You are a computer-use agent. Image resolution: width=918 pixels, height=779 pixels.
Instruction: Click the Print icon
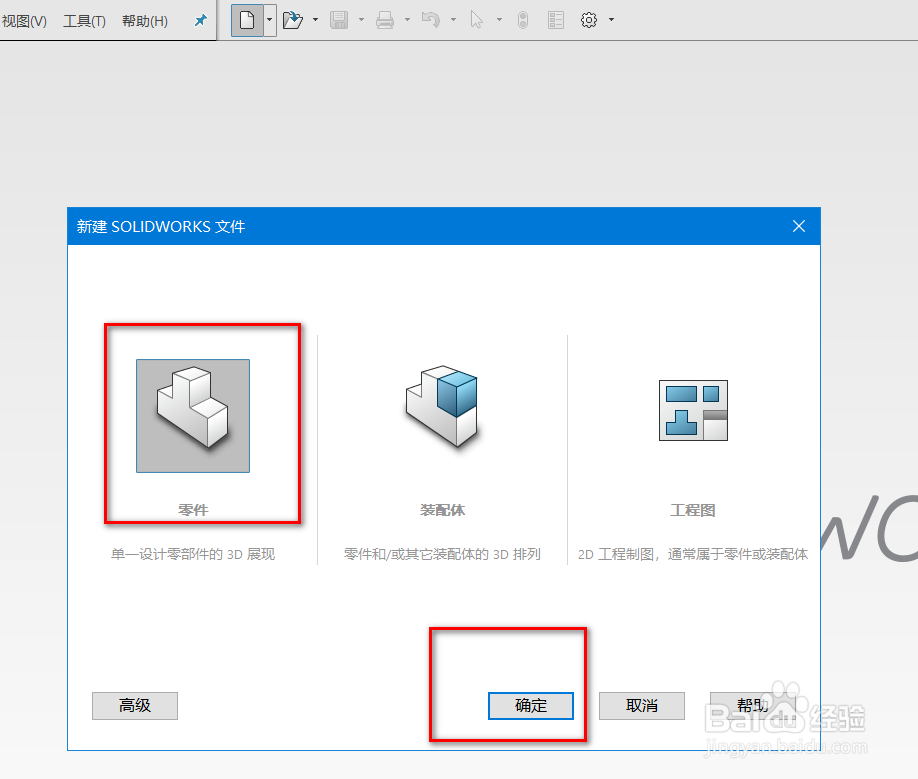coord(385,20)
